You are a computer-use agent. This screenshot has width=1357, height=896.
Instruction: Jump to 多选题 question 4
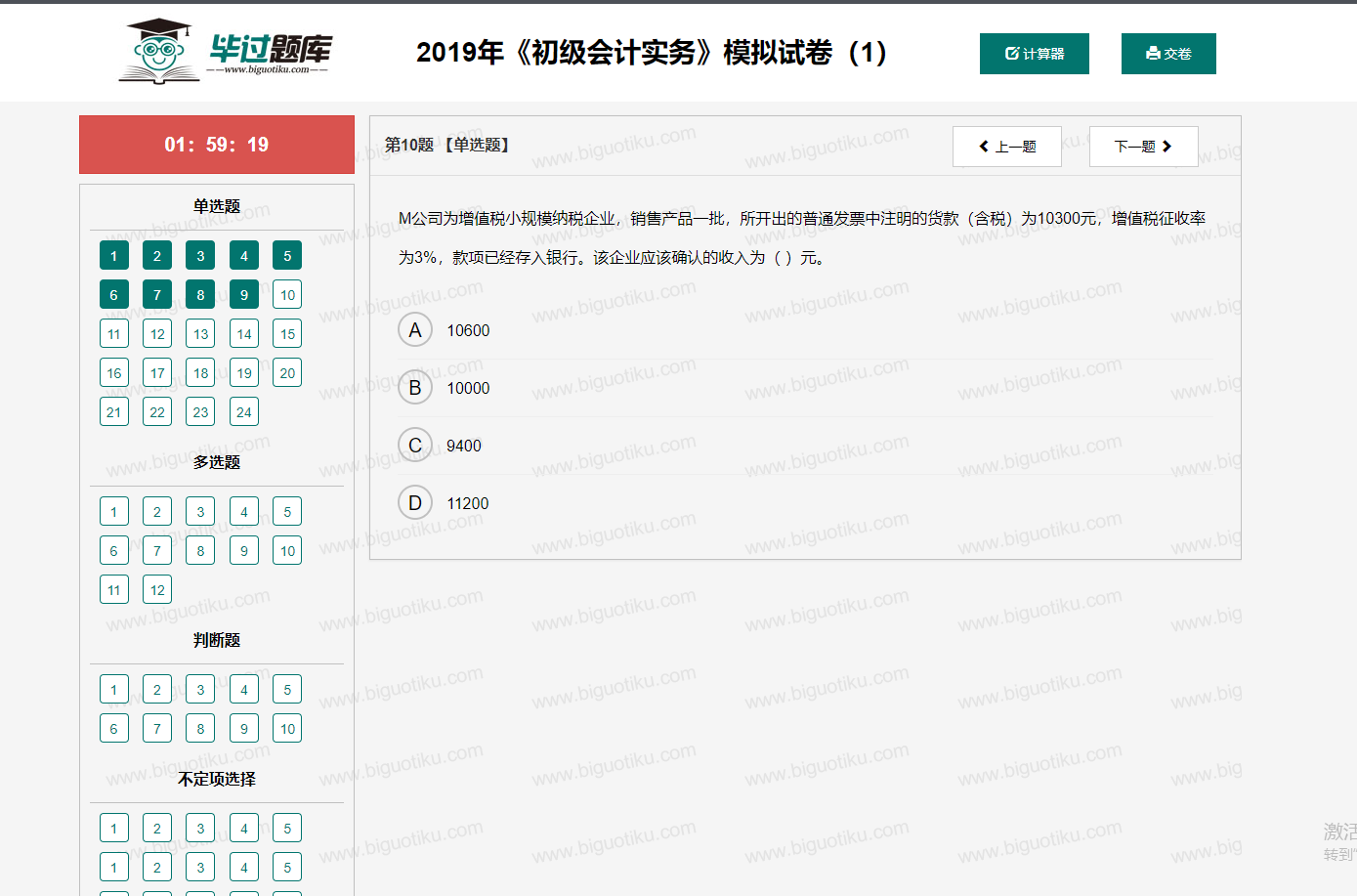(x=244, y=512)
